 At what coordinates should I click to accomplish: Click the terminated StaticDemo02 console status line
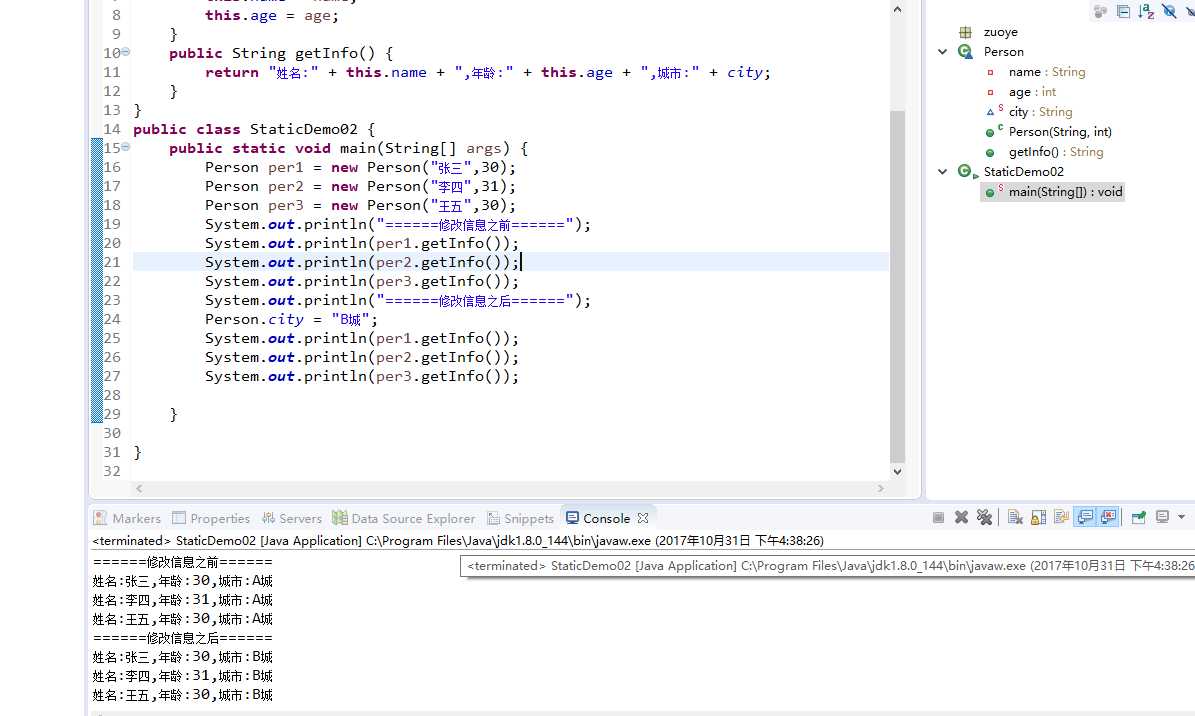tap(457, 541)
